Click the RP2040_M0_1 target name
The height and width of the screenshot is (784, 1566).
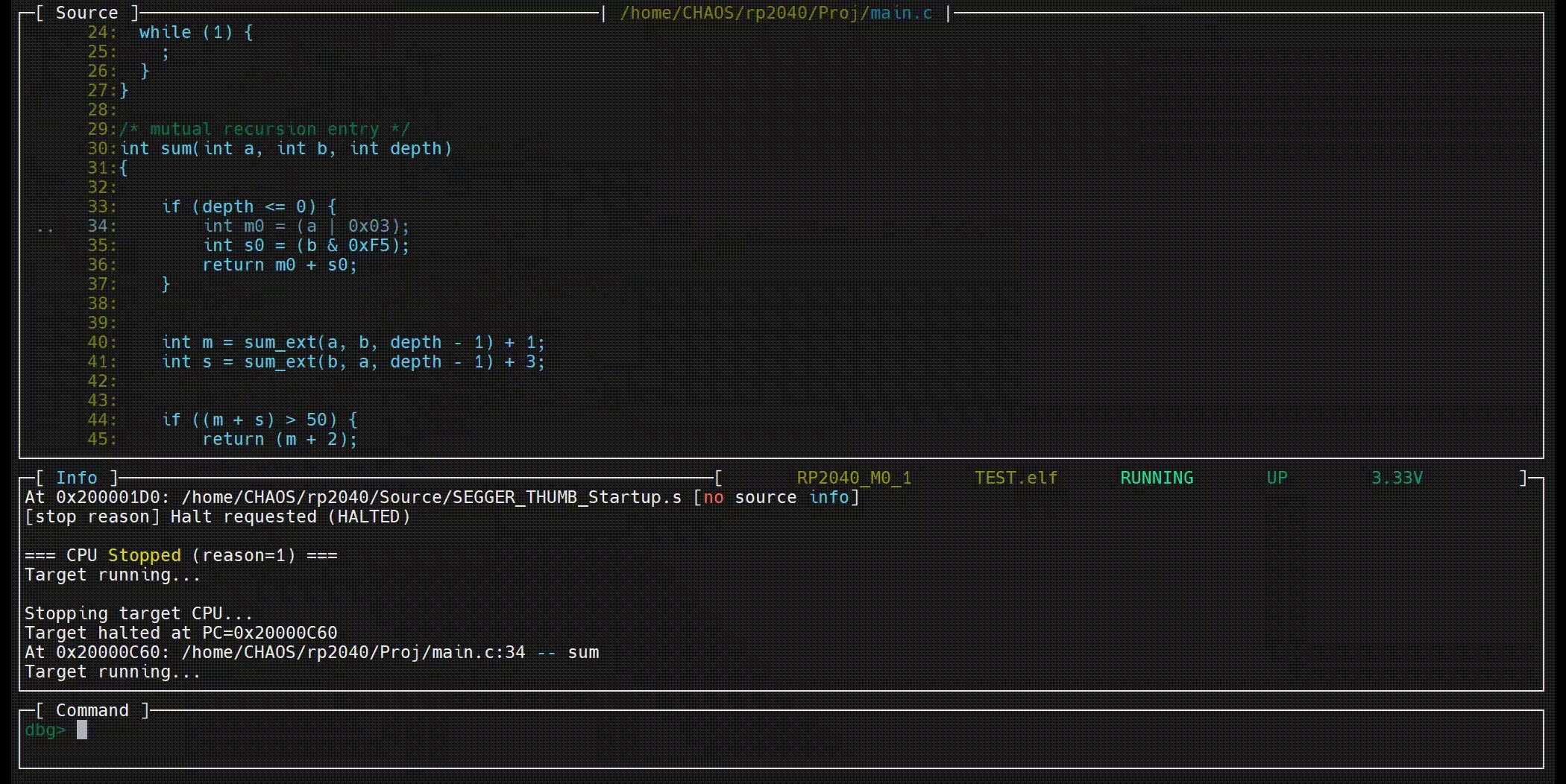coord(854,478)
